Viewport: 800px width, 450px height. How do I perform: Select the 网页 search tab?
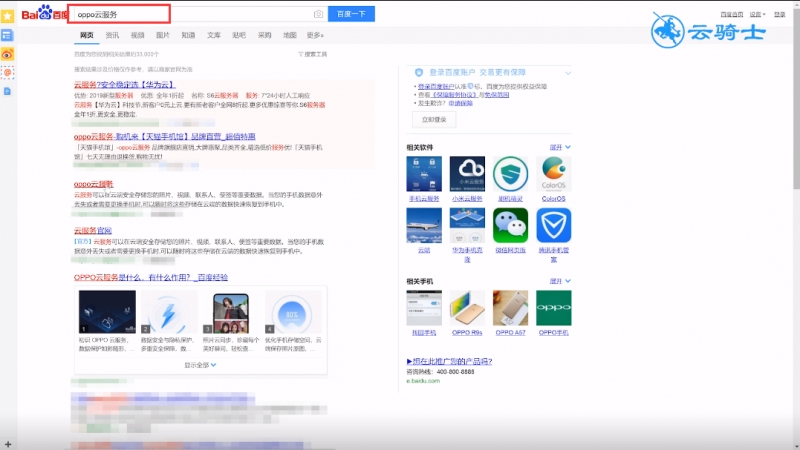[87, 35]
